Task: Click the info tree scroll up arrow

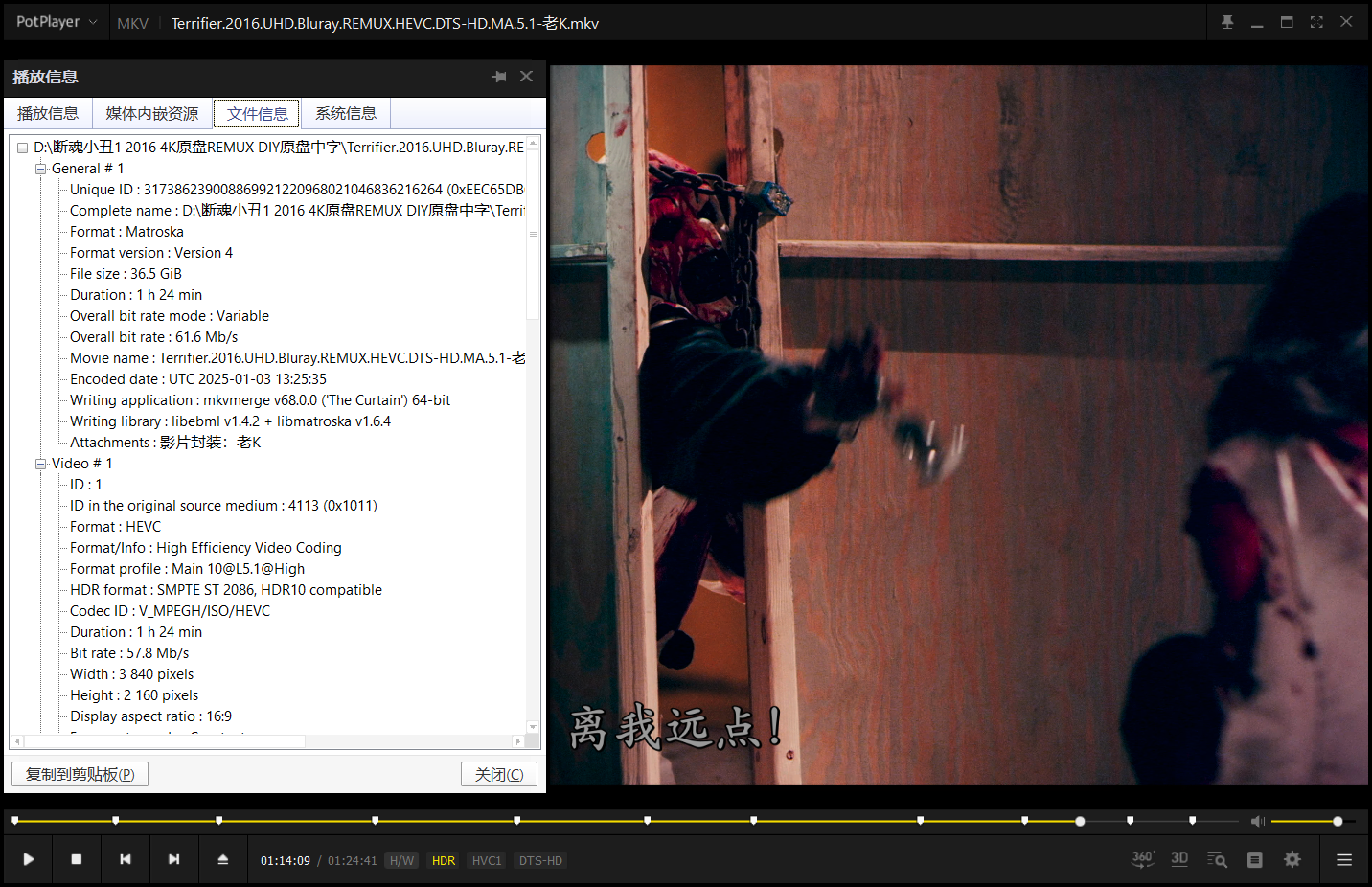Action: coord(533,143)
